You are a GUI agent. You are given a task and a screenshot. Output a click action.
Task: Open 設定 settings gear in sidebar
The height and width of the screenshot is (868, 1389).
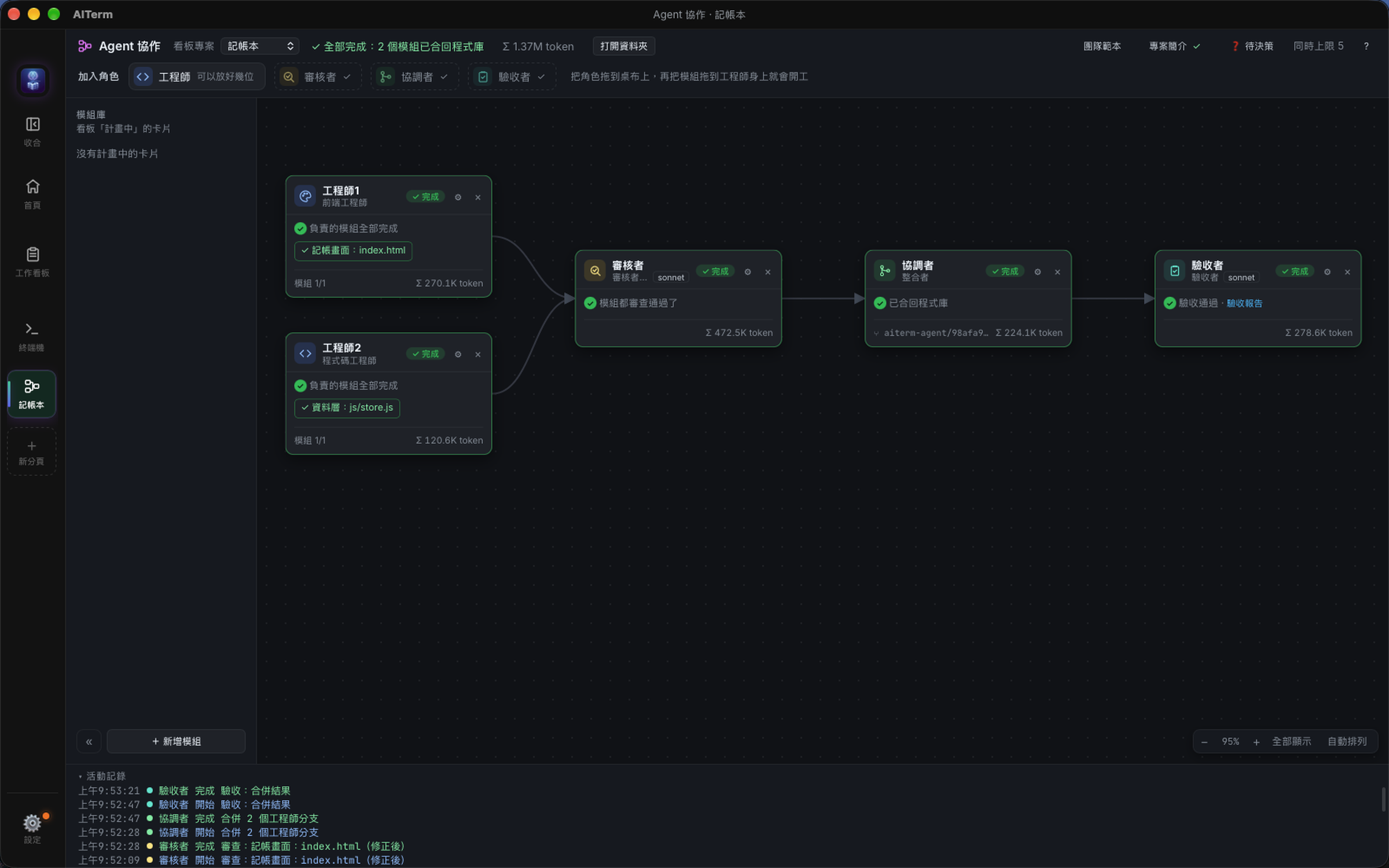coord(32,827)
